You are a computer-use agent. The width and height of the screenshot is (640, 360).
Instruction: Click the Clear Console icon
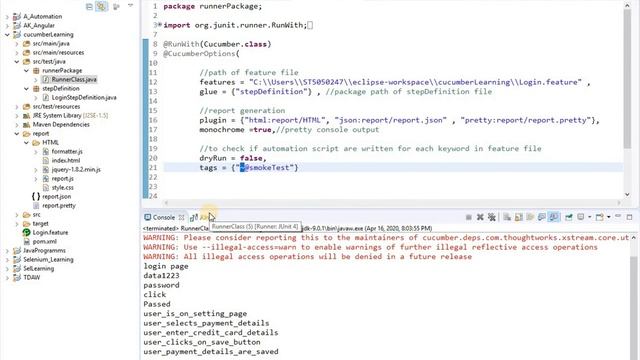tap(507, 217)
